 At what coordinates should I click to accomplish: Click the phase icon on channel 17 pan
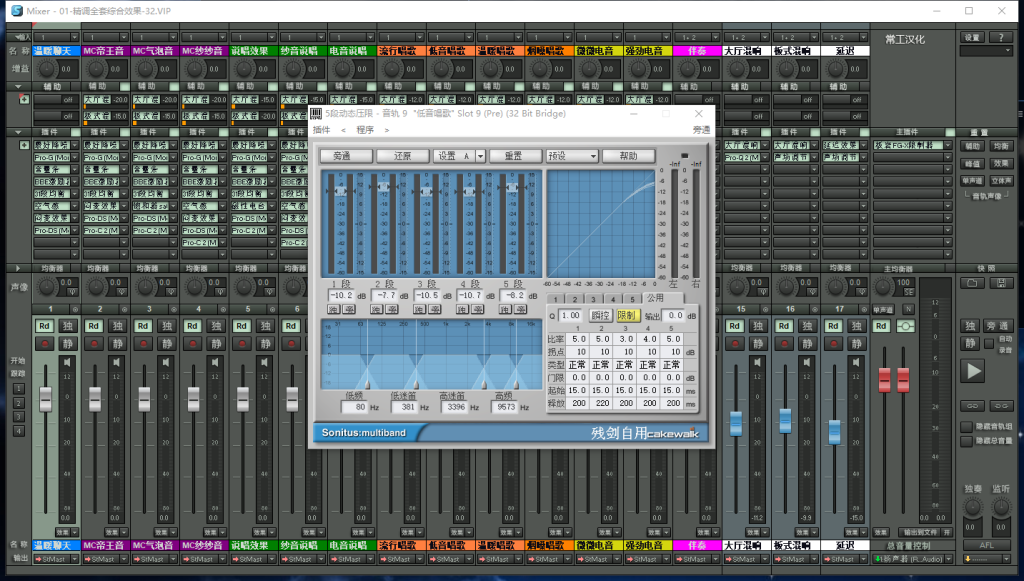tap(859, 292)
